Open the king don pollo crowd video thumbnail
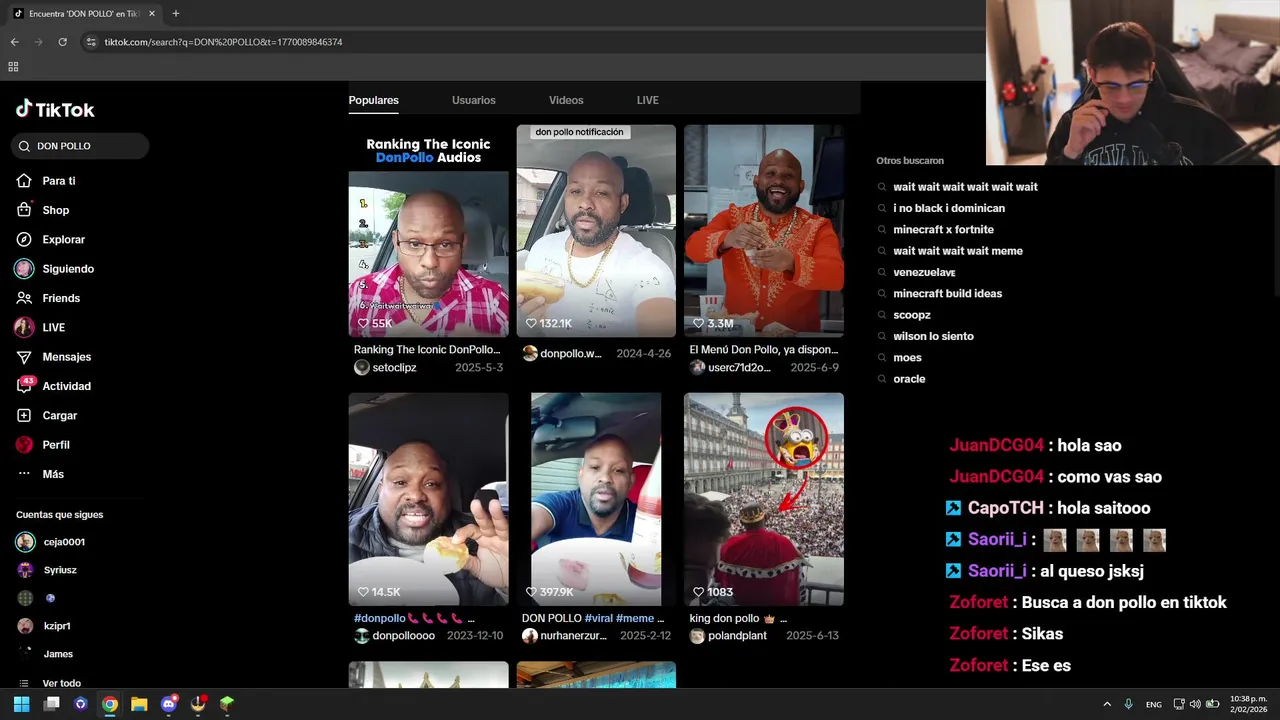 764,499
